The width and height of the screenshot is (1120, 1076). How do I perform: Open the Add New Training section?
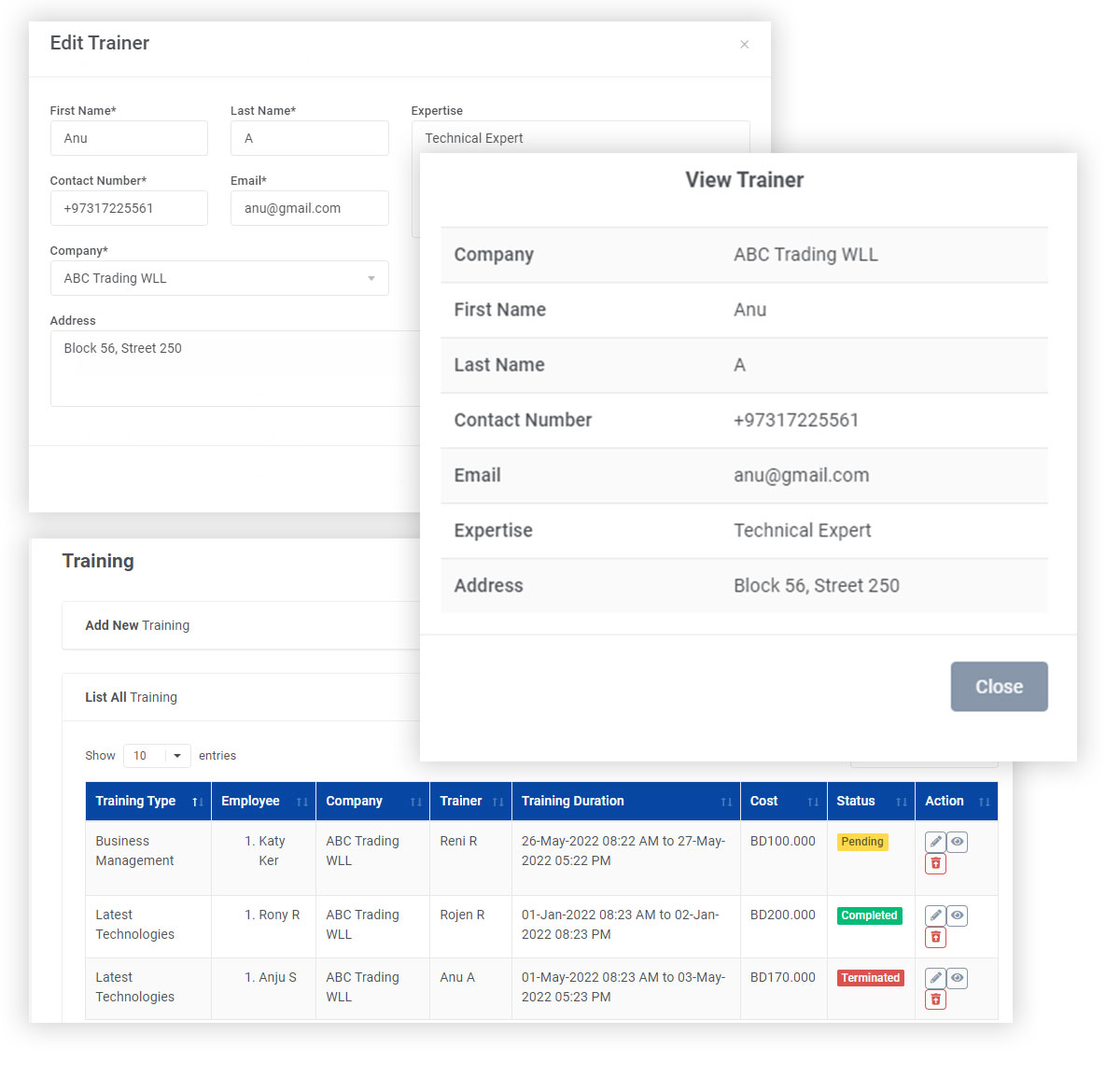point(137,625)
